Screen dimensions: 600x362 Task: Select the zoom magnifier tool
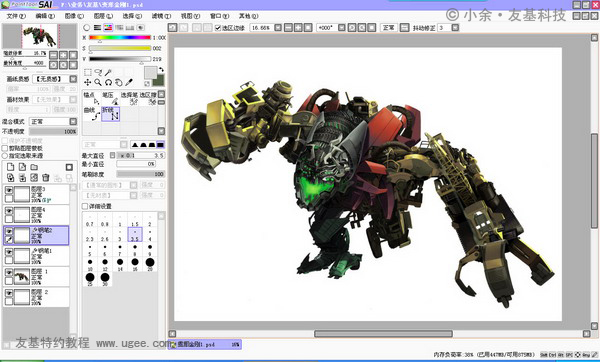point(98,82)
